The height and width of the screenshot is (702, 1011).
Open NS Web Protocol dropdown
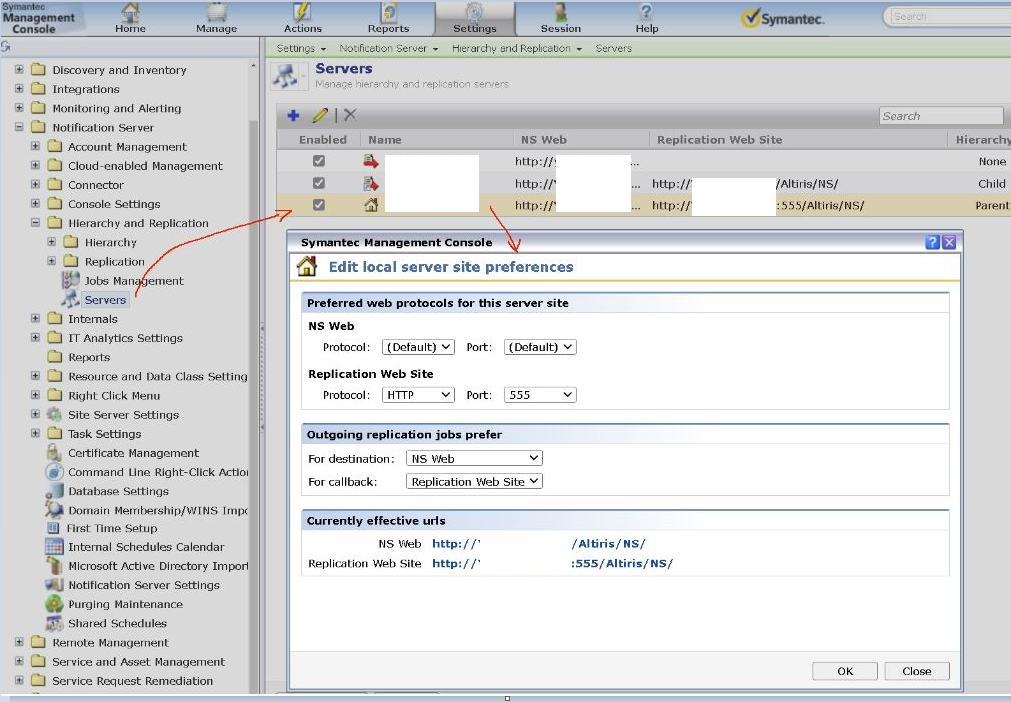click(418, 347)
